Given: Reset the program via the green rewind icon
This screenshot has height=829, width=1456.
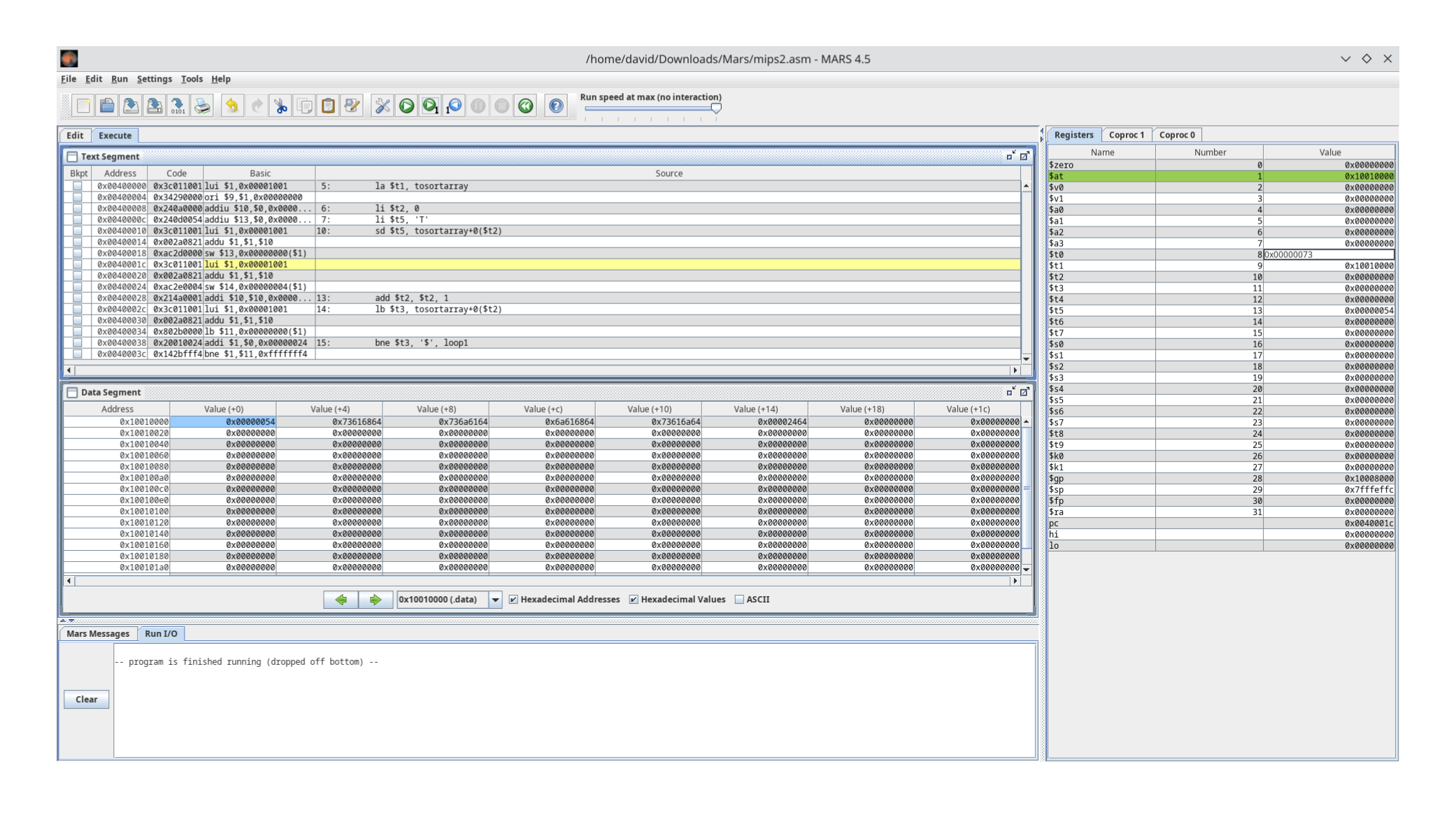Looking at the screenshot, I should pyautogui.click(x=524, y=106).
